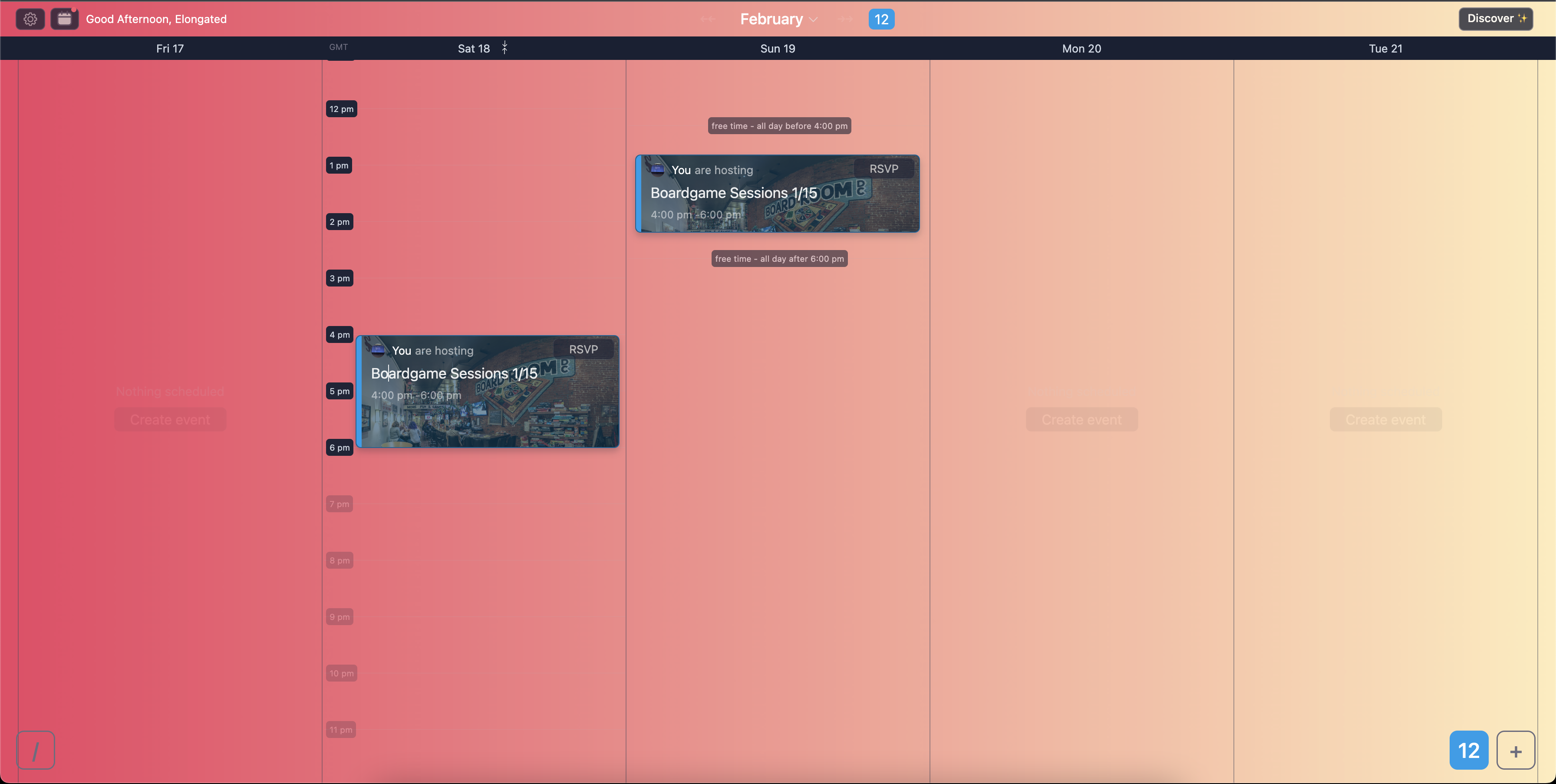1556x784 pixels.
Task: Click the large blue 12 button at the bottom right
Action: (1468, 750)
